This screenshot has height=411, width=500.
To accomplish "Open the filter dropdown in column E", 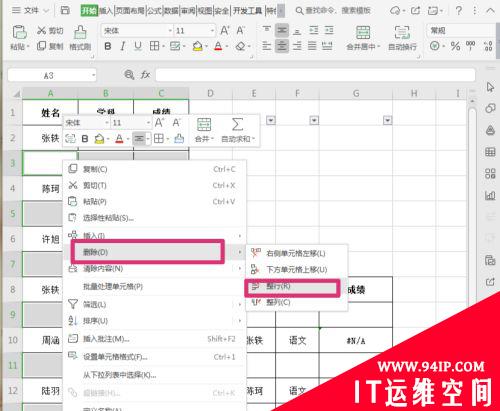I will point(271,120).
